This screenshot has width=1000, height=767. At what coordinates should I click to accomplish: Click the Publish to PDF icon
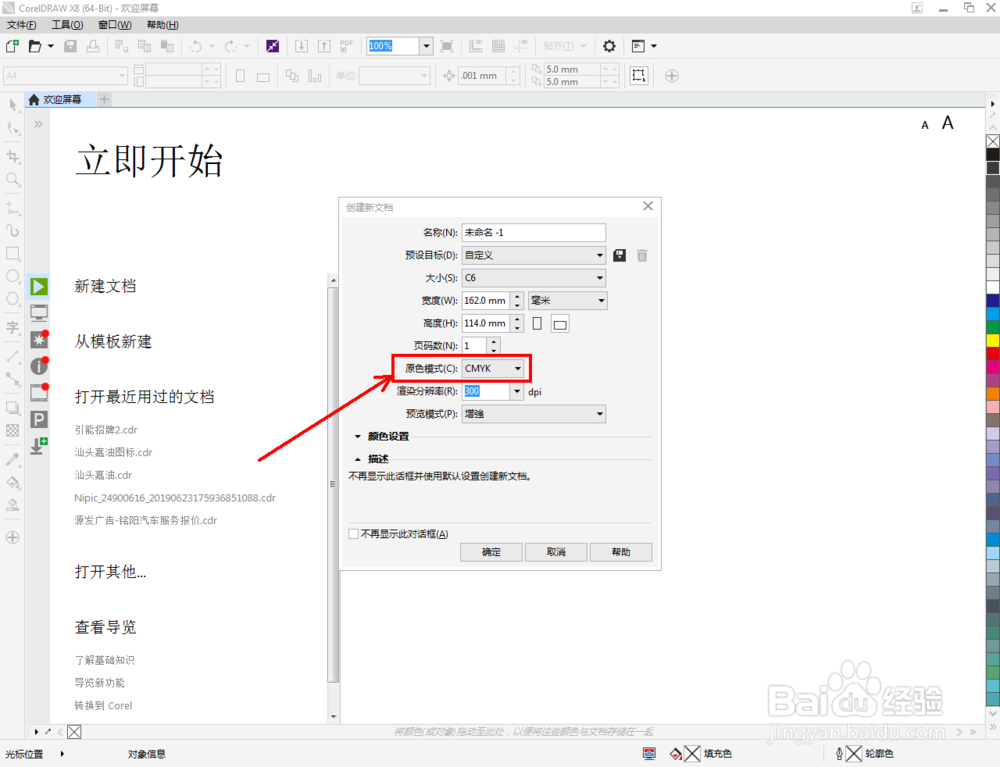click(x=346, y=46)
